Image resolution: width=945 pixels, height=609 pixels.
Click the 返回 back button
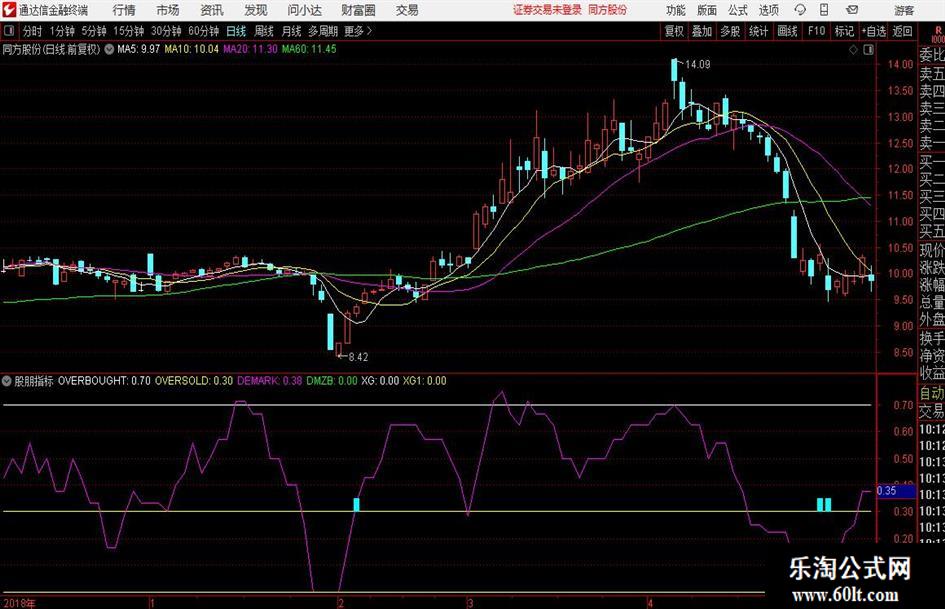[x=902, y=31]
